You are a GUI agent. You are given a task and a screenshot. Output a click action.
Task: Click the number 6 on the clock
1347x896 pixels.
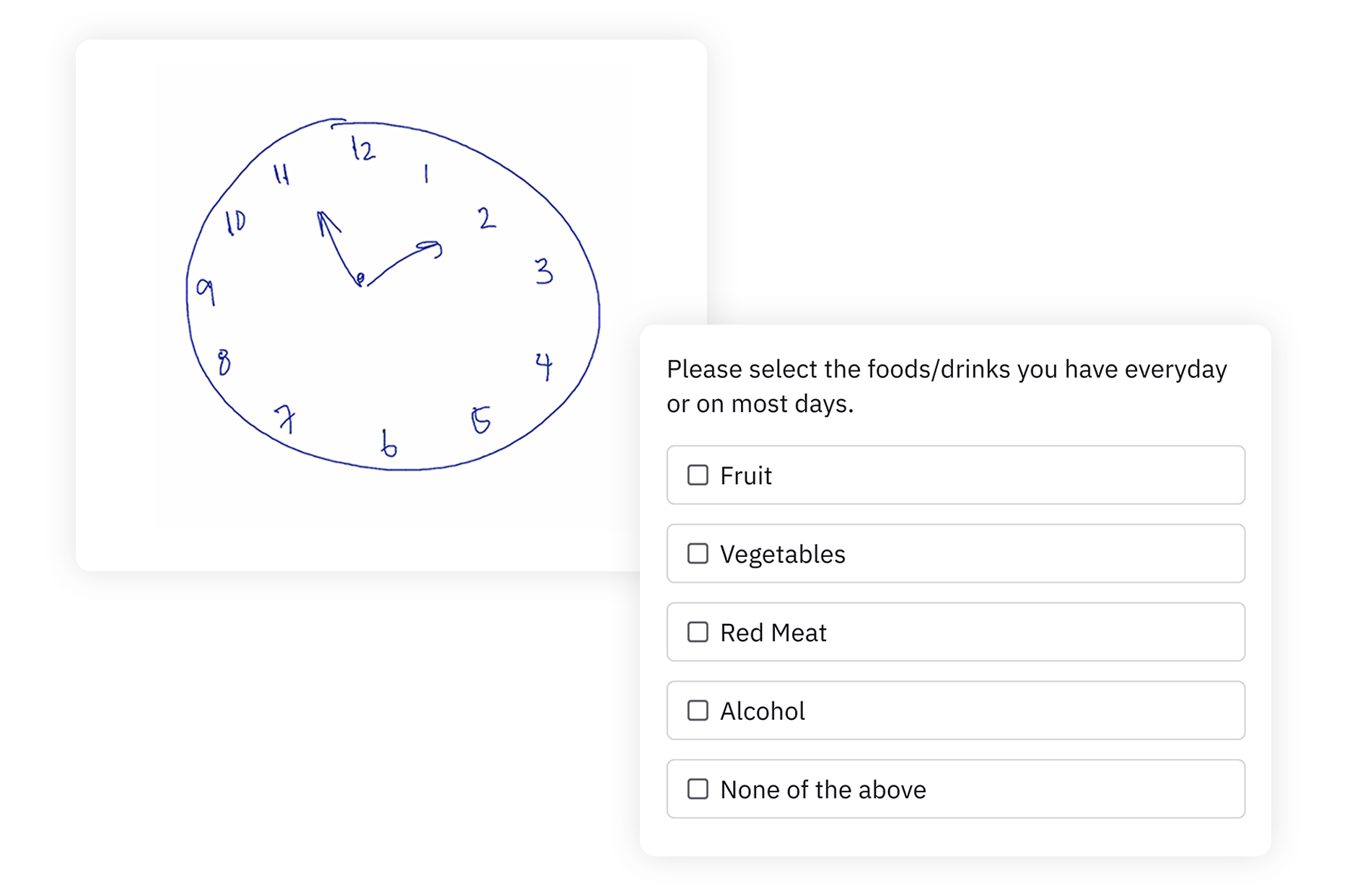(388, 446)
